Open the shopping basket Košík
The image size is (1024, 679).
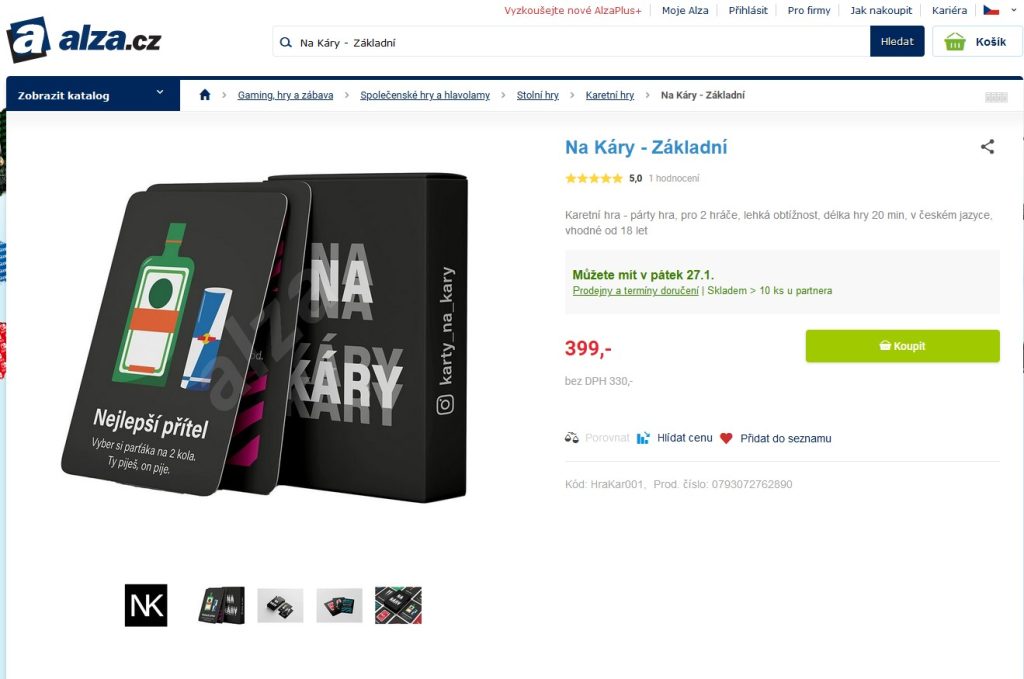coord(977,42)
